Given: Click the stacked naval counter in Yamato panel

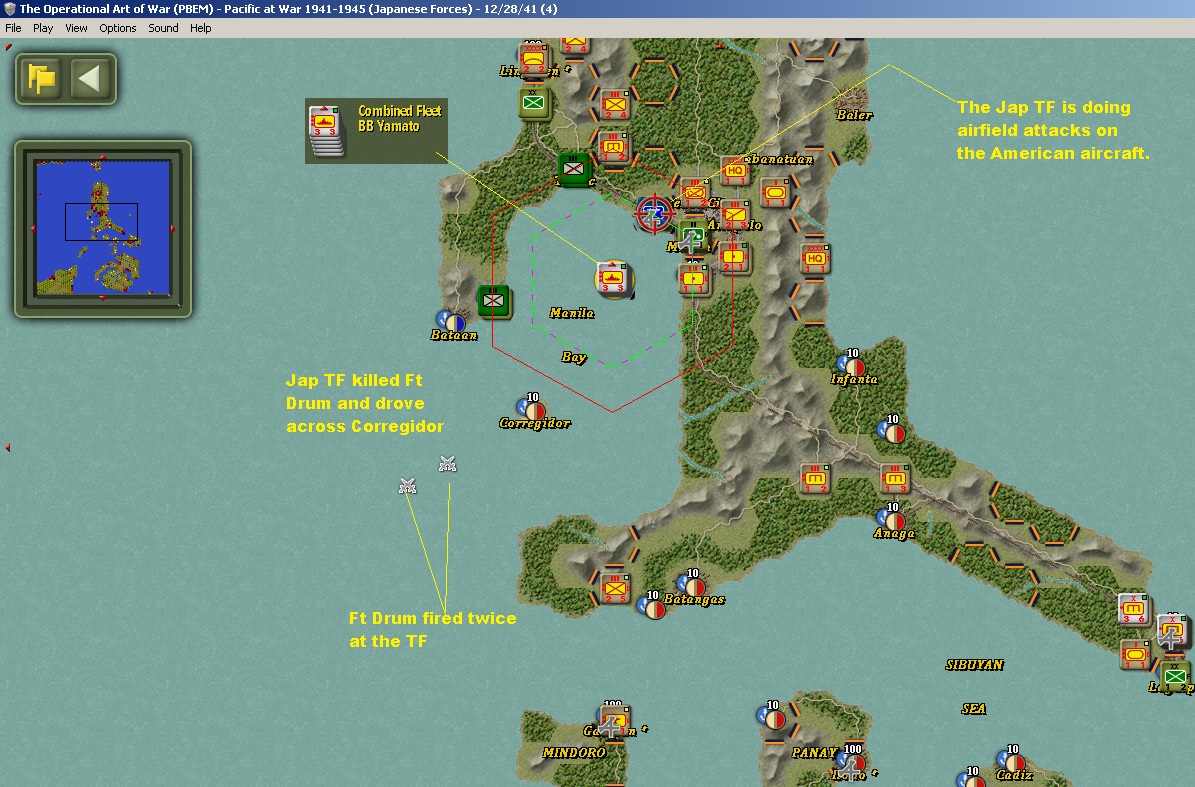Looking at the screenshot, I should pos(326,130).
